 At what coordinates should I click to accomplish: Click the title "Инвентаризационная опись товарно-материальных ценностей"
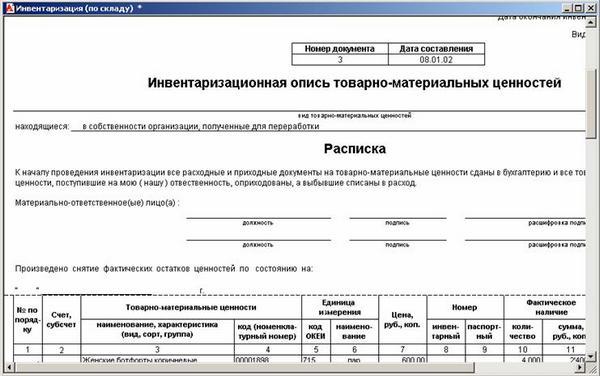[354, 83]
